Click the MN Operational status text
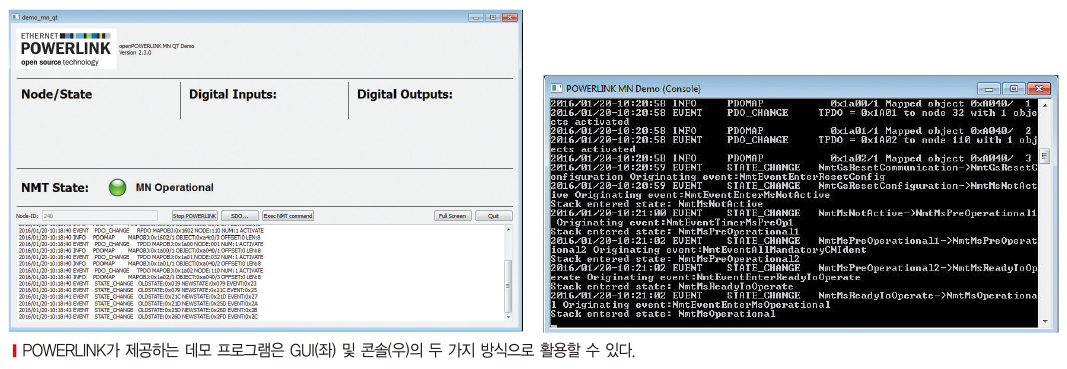 pyautogui.click(x=174, y=188)
